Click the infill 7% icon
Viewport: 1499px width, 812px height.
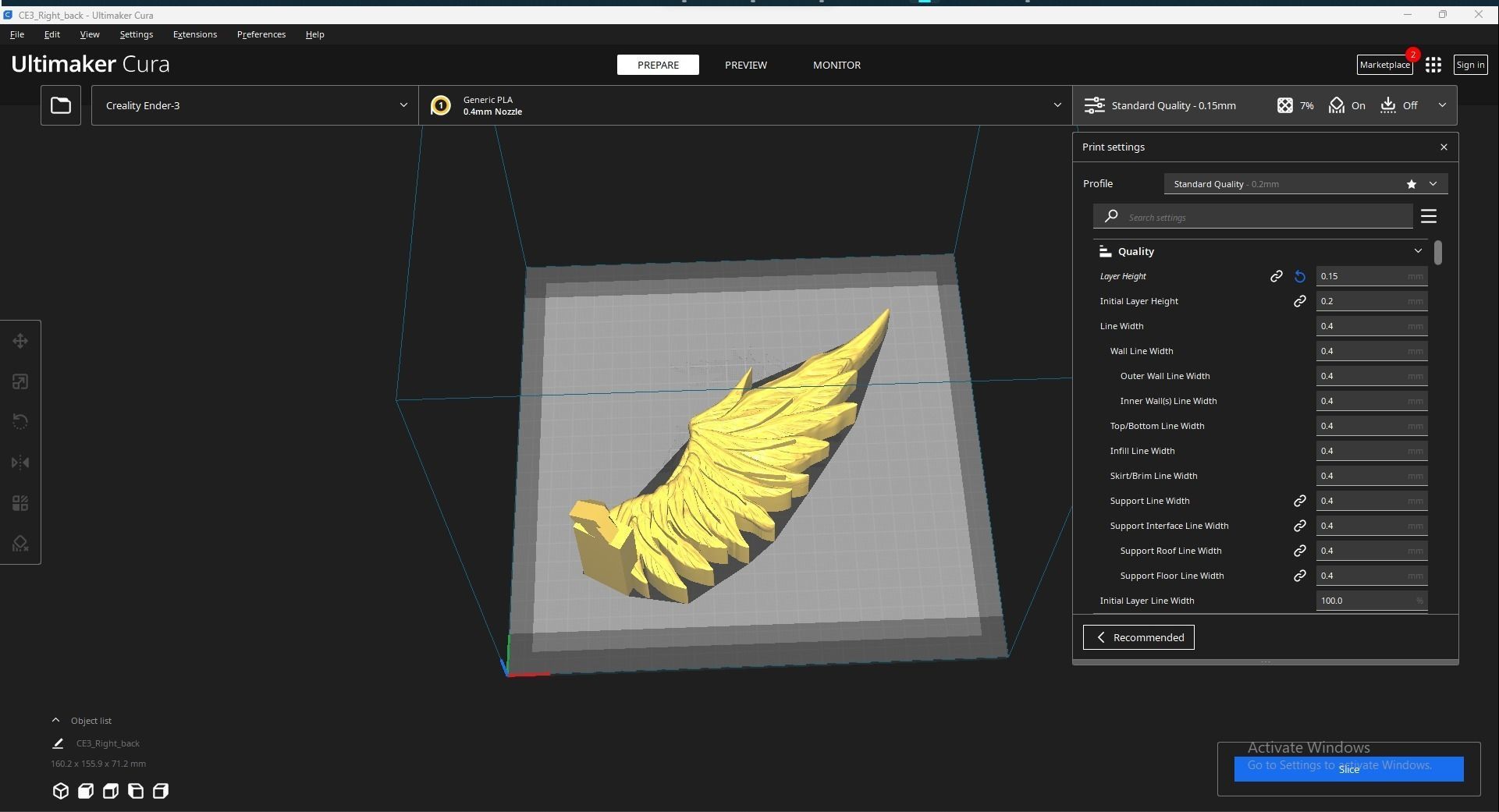pyautogui.click(x=1284, y=105)
